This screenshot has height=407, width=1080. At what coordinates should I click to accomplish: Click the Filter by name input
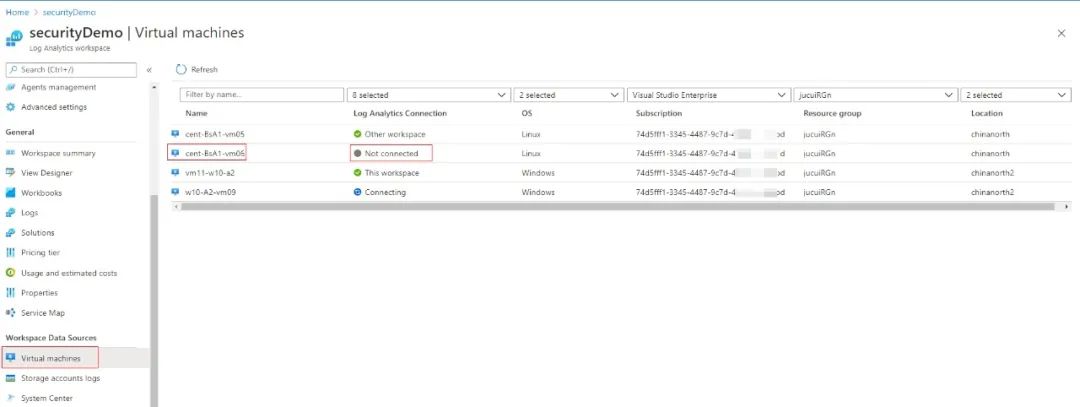pyautogui.click(x=262, y=95)
